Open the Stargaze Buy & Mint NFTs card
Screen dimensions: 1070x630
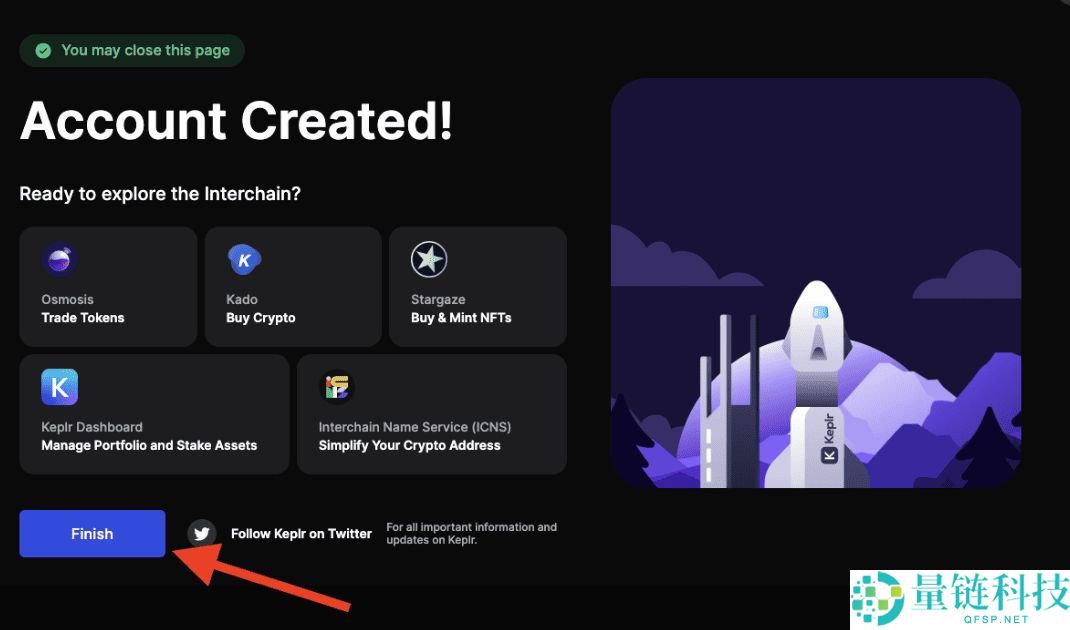pyautogui.click(x=478, y=287)
